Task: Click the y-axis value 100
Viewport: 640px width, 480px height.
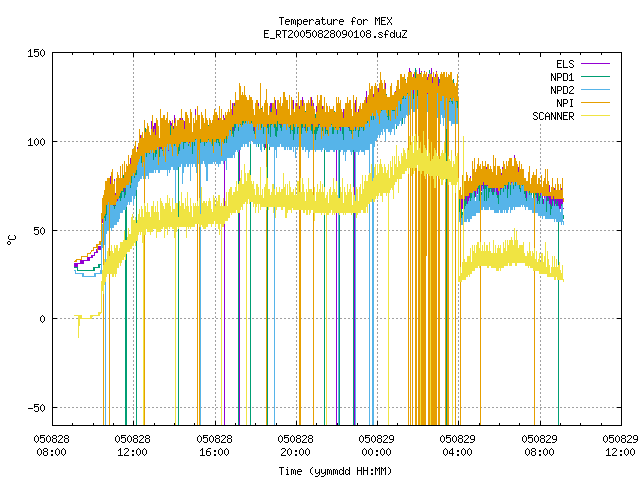Action: [36, 142]
